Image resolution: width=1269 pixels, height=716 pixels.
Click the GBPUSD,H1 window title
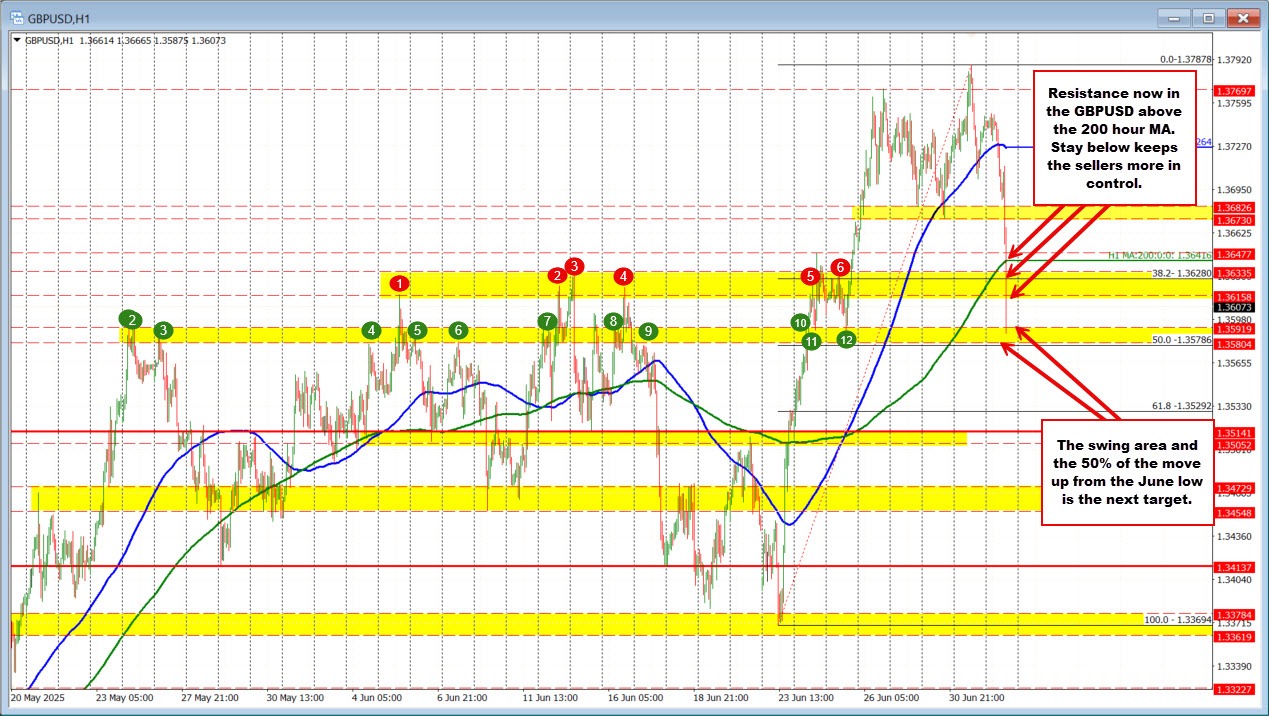(55, 17)
